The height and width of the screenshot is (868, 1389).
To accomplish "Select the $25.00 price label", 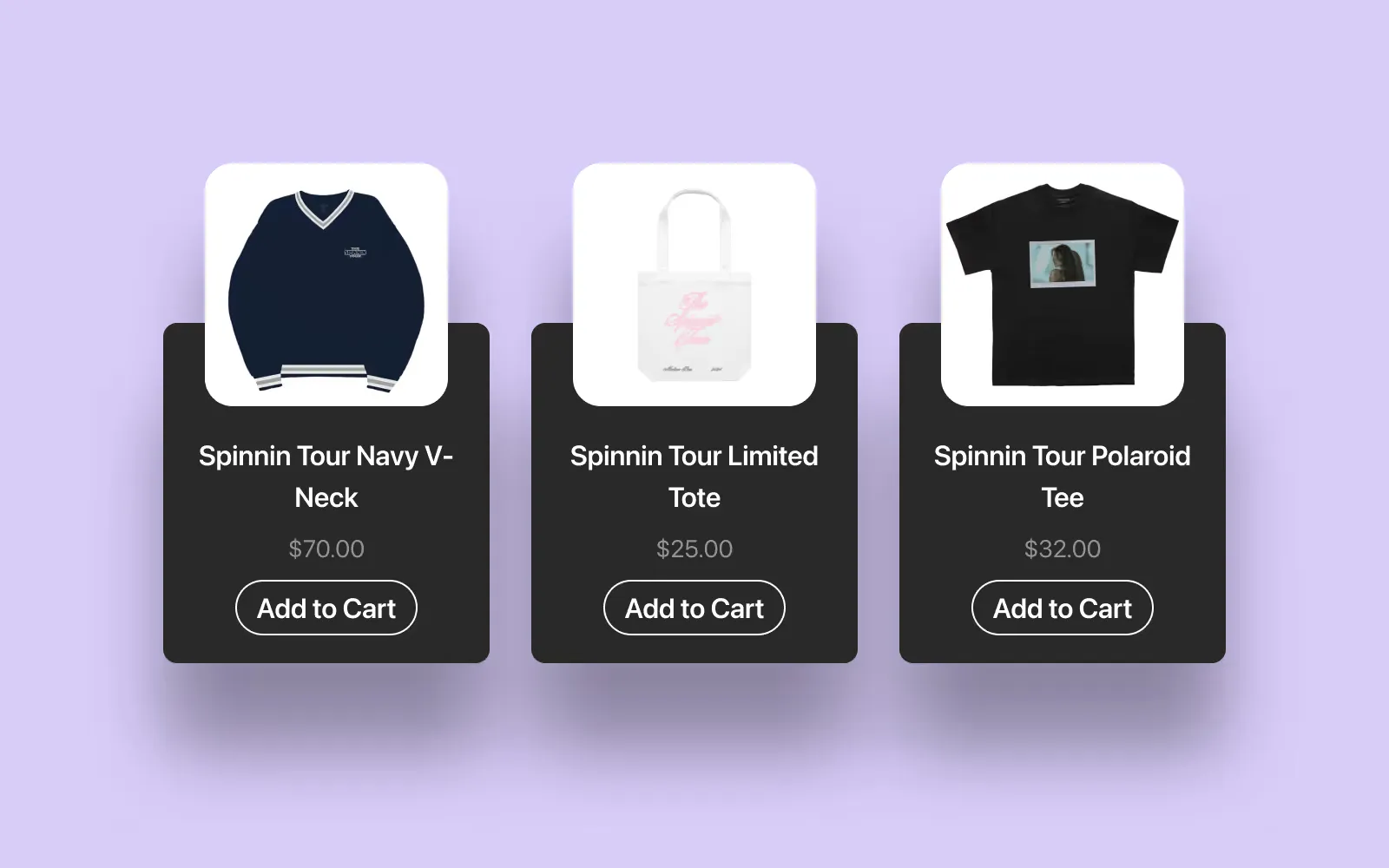I will pyautogui.click(x=694, y=549).
